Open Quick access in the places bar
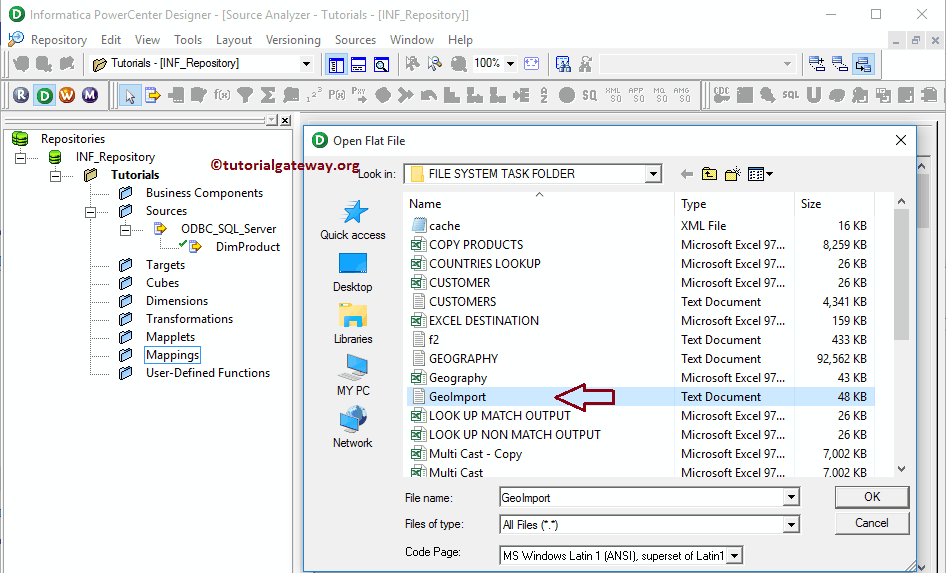 [353, 221]
